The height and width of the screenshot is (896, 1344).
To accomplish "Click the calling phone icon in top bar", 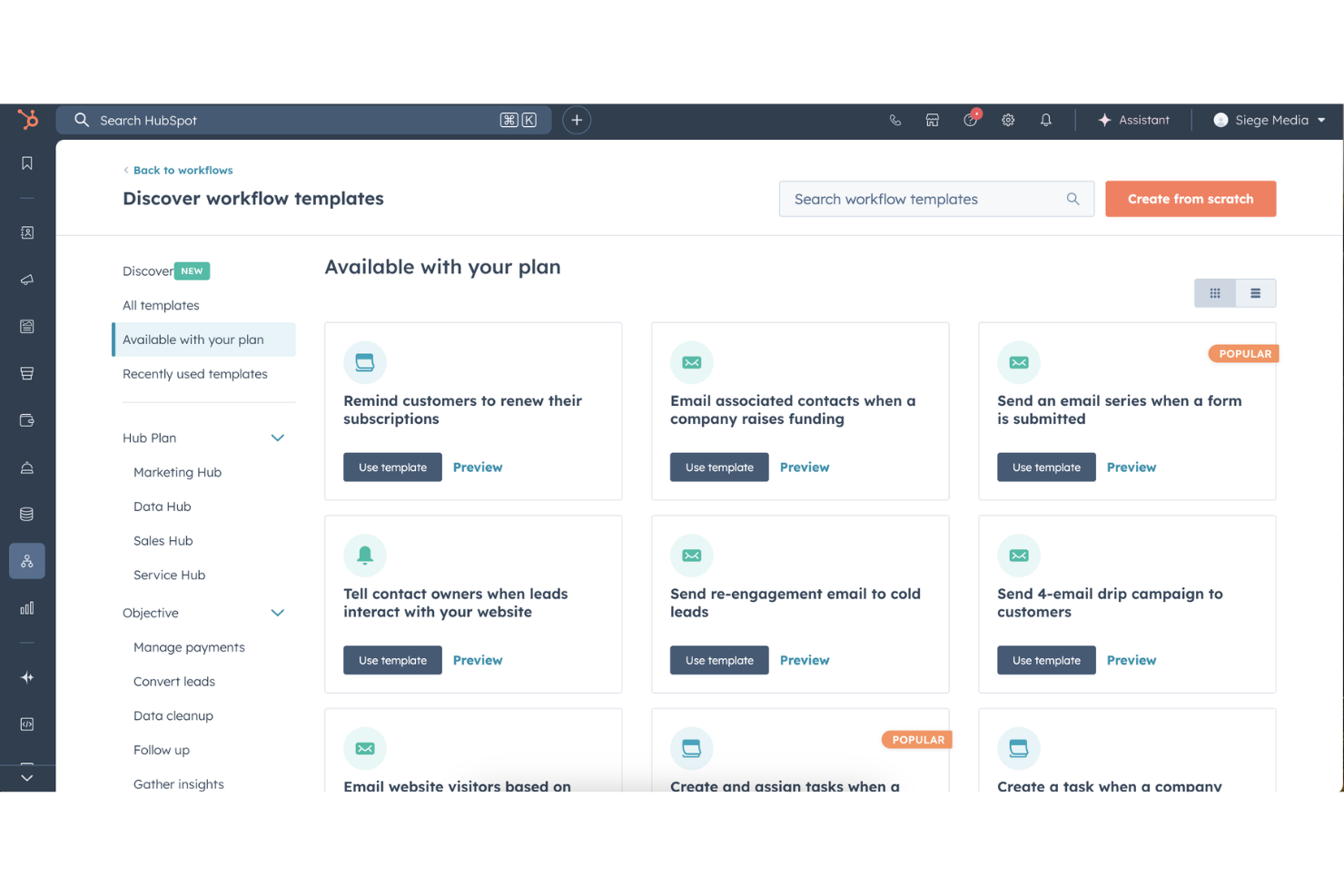I will click(894, 119).
